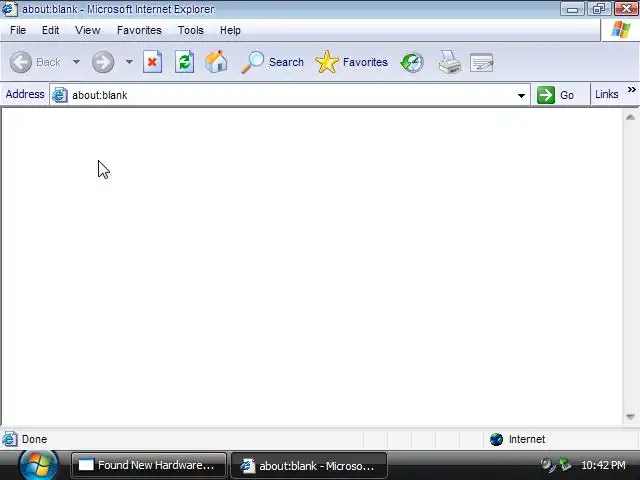
Task: Click page icon in address bar
Action: (60, 95)
